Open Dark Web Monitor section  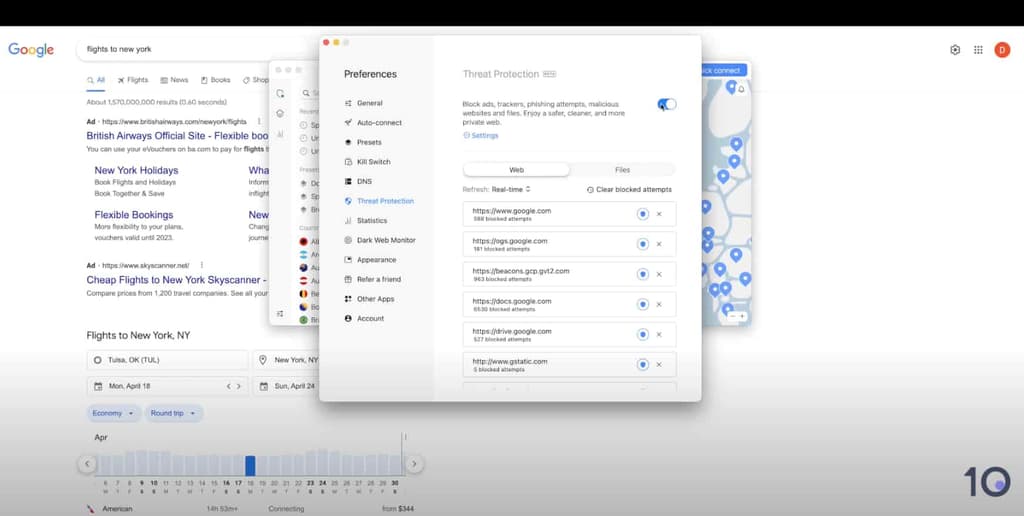coord(386,240)
